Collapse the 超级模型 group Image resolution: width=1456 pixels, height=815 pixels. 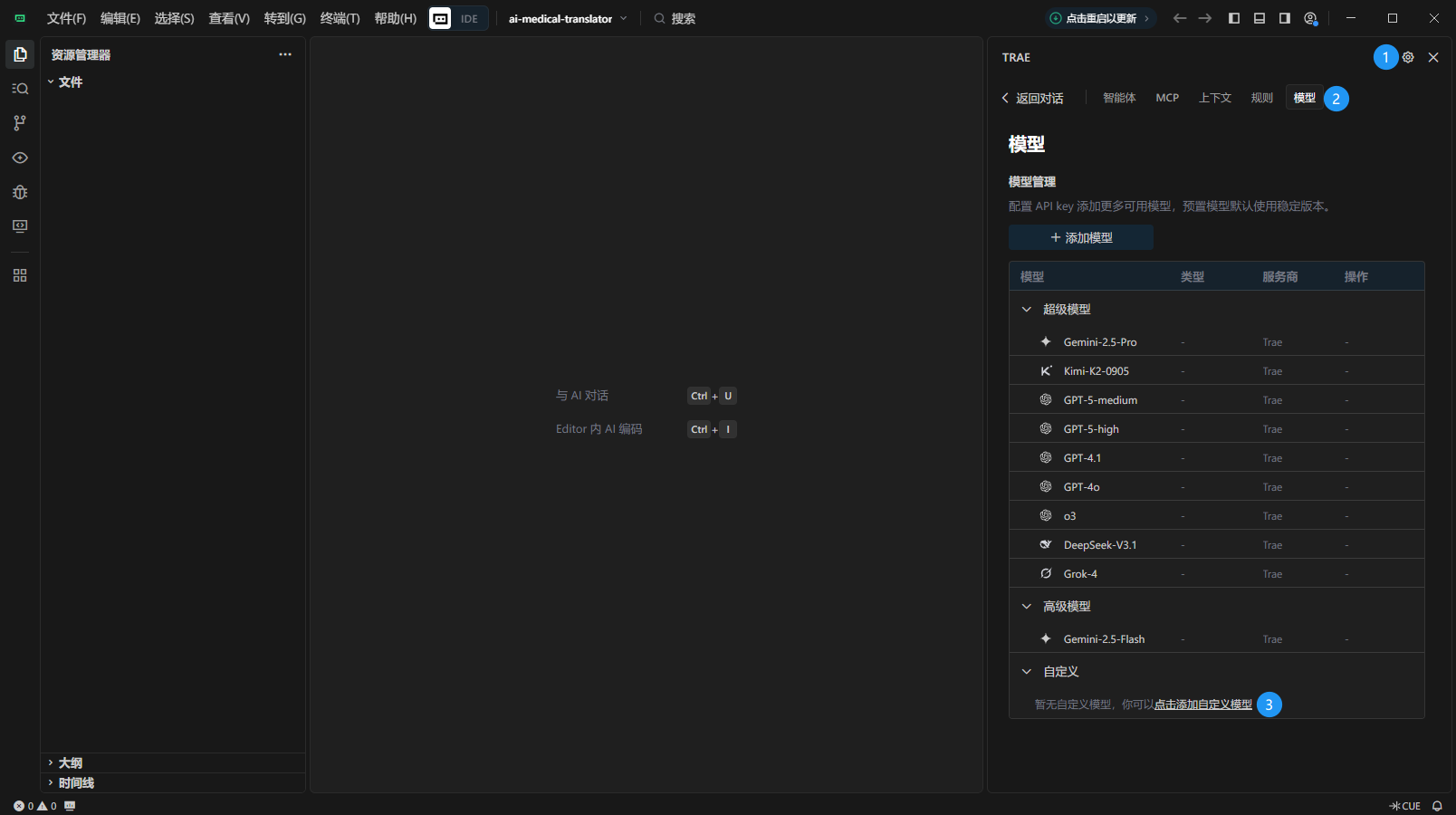1027,309
